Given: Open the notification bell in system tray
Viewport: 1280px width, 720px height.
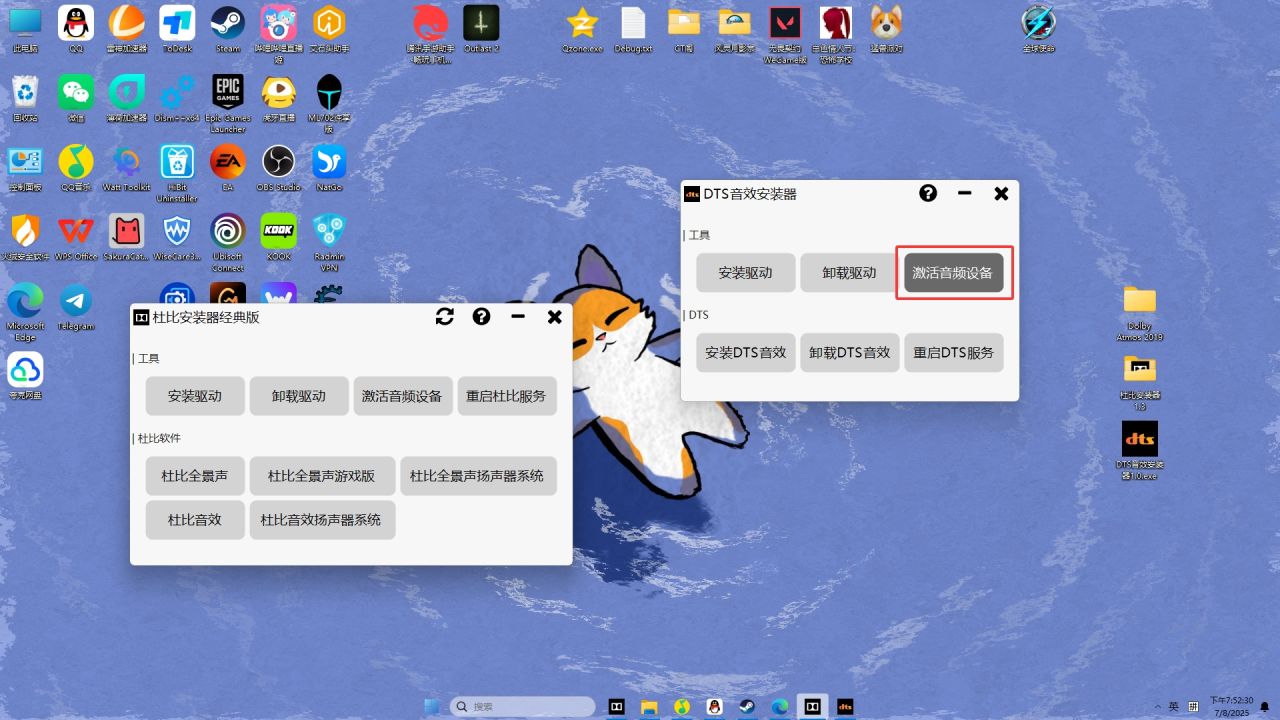Looking at the screenshot, I should point(1264,707).
